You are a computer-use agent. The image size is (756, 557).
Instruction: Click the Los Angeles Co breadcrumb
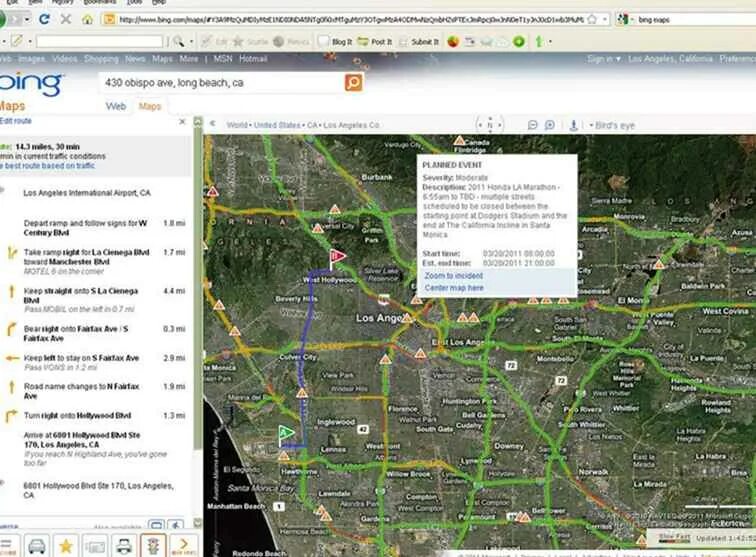coord(351,125)
